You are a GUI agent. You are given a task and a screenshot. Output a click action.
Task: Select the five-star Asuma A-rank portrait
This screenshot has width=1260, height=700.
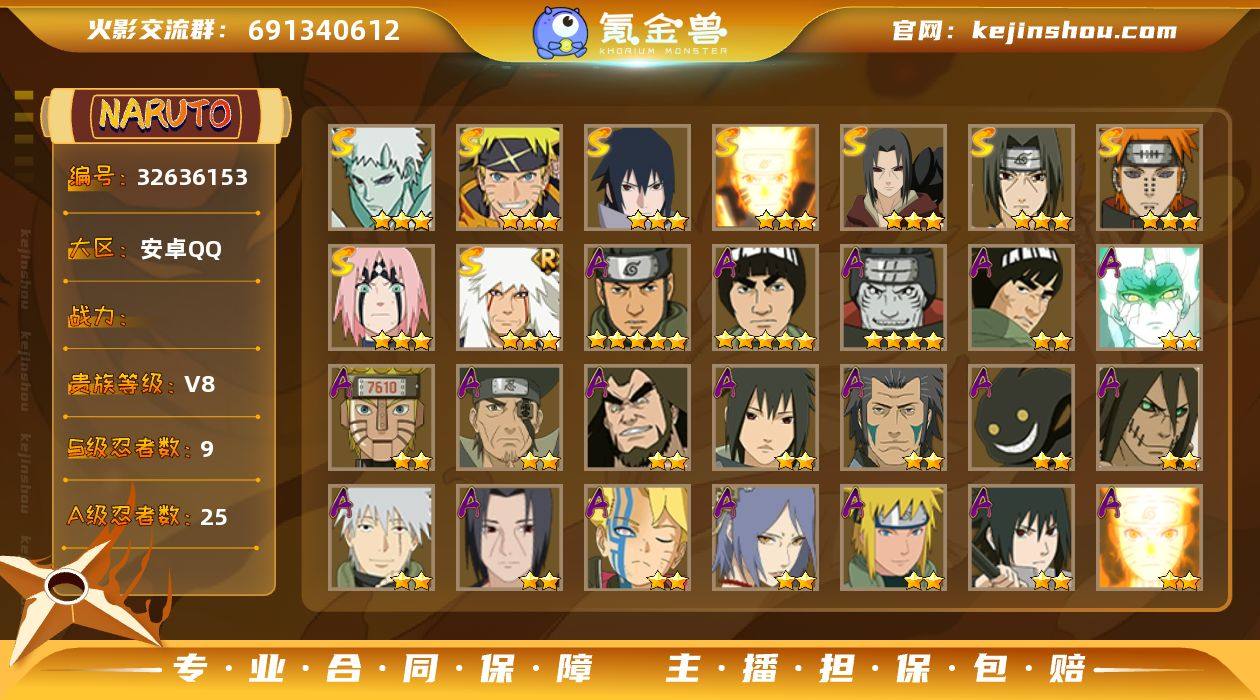[x=637, y=298]
